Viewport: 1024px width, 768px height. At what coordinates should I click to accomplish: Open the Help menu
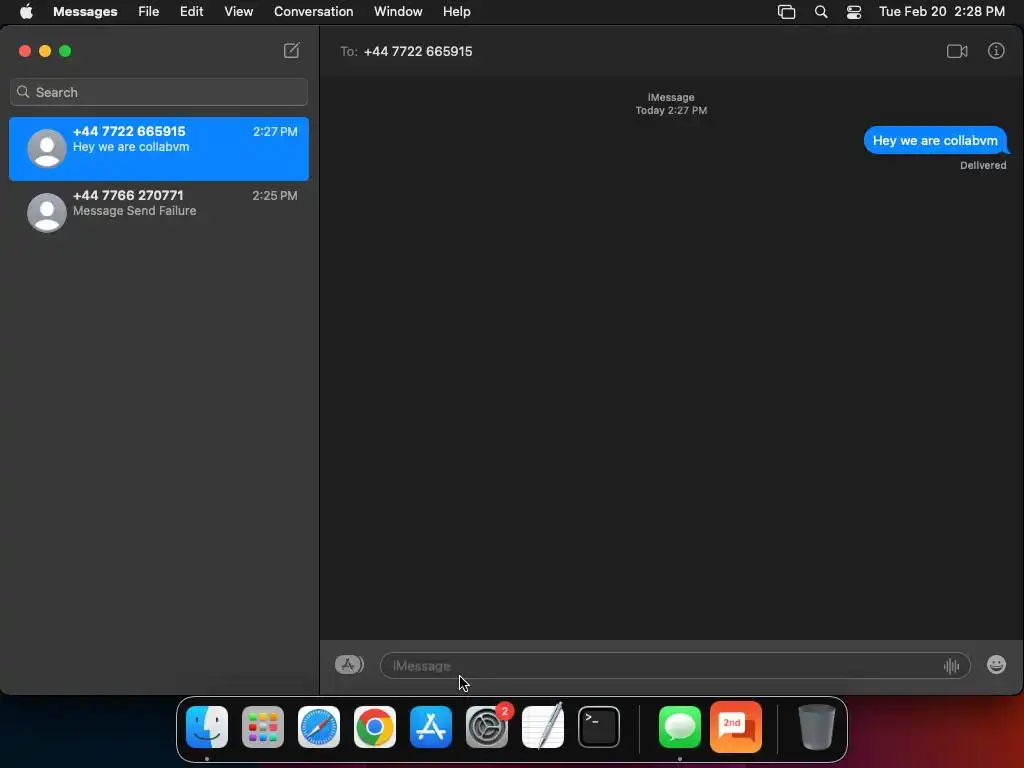click(456, 12)
